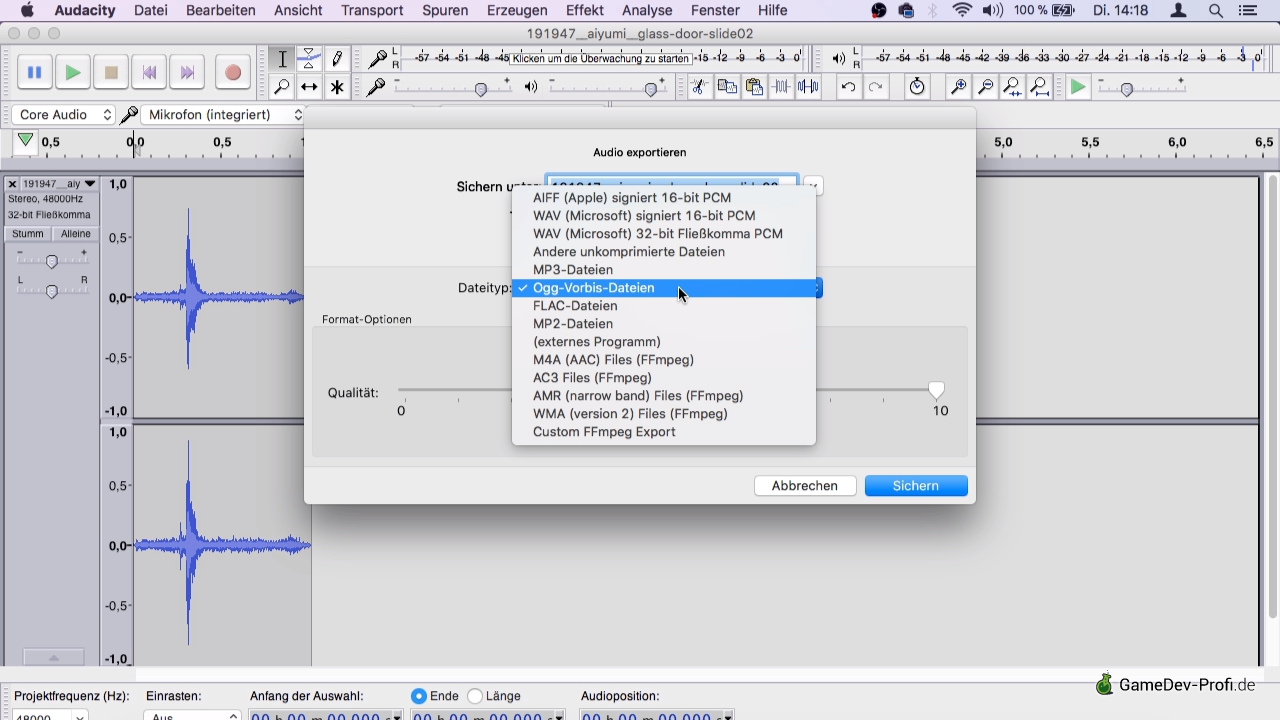Click the Silence audio icon
Image resolution: width=1280 pixels, height=720 pixels.
(808, 87)
